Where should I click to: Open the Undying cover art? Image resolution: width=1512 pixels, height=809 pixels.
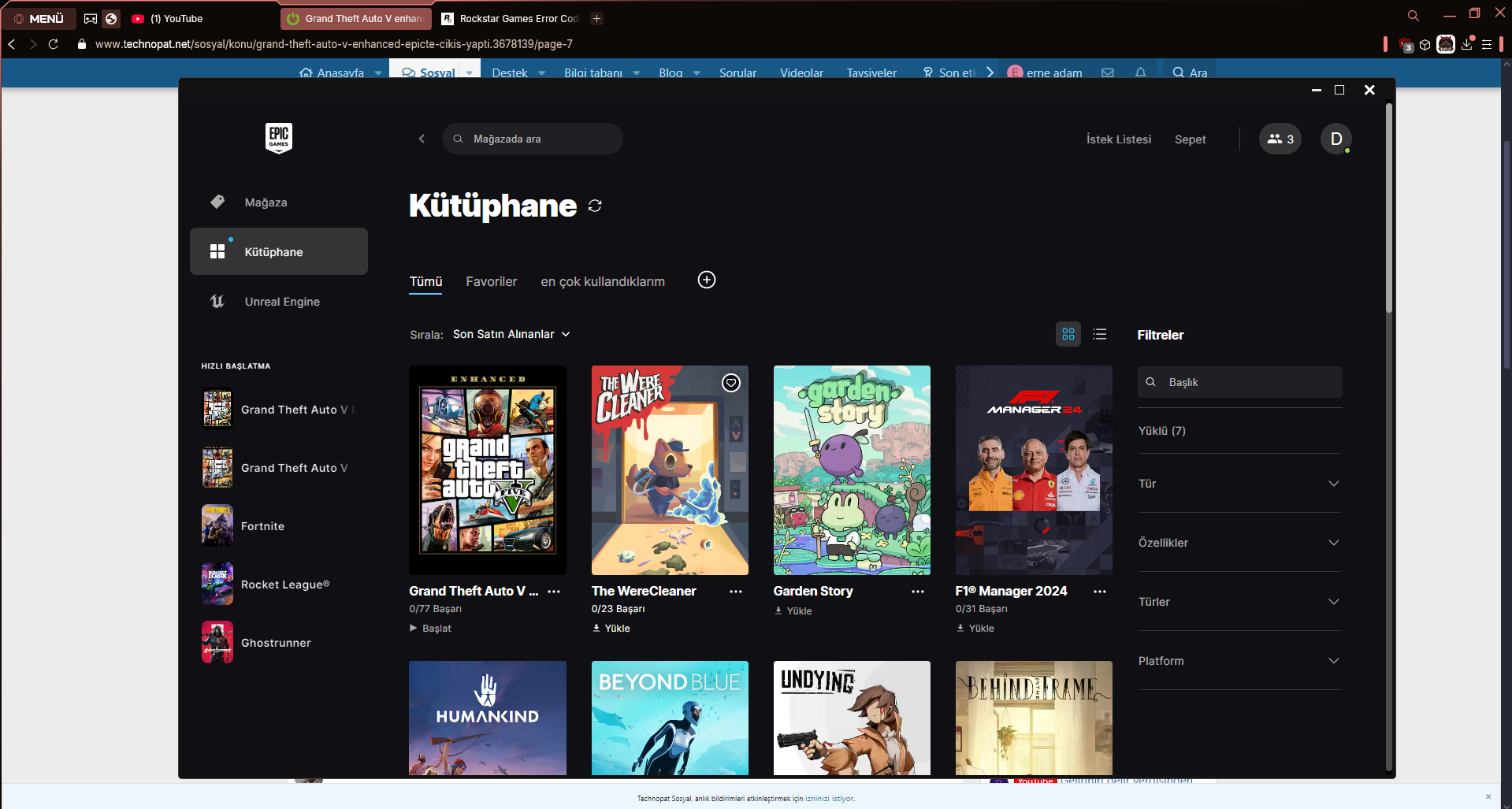coord(852,718)
